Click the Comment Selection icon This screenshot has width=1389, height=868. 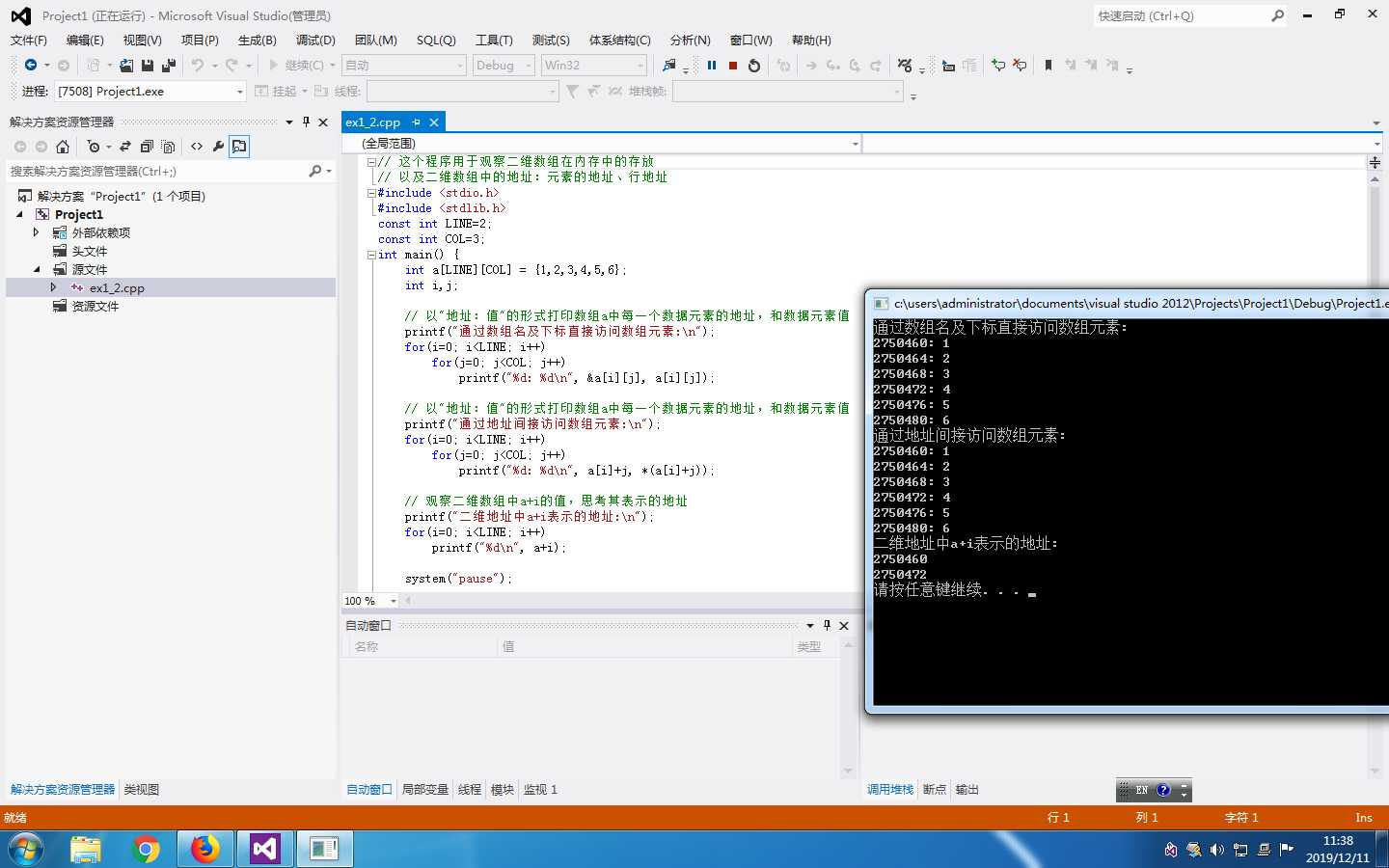coord(998,65)
